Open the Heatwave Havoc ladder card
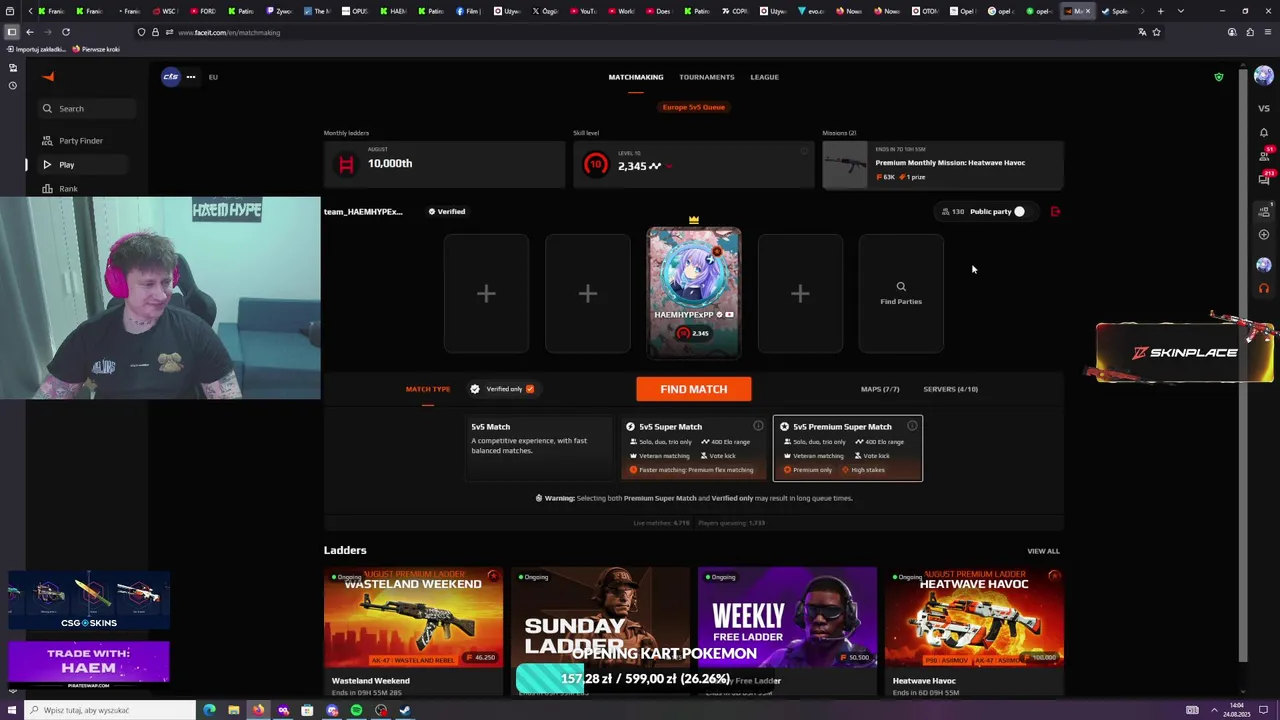 (974, 631)
